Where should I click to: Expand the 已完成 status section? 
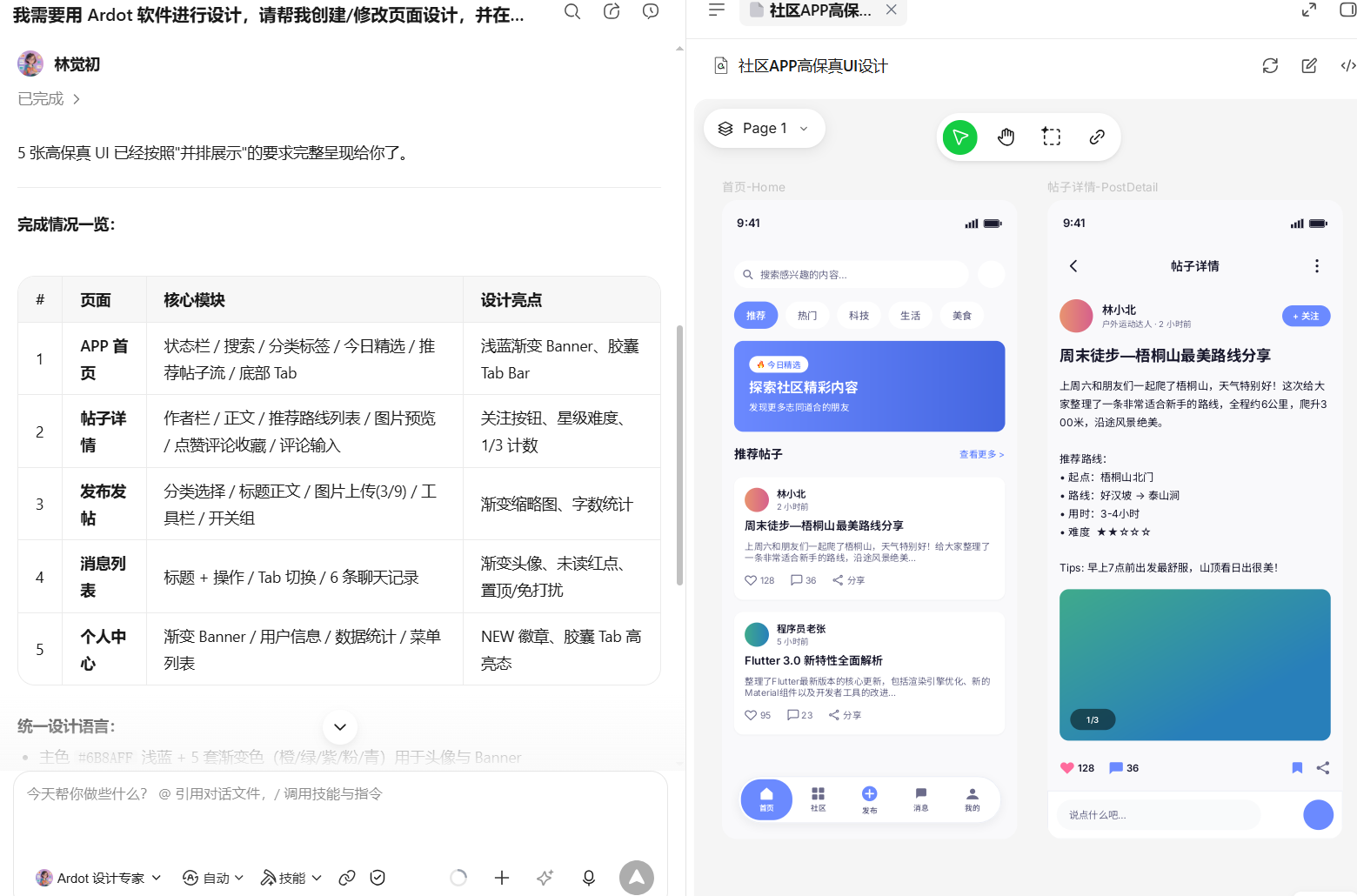(50, 99)
